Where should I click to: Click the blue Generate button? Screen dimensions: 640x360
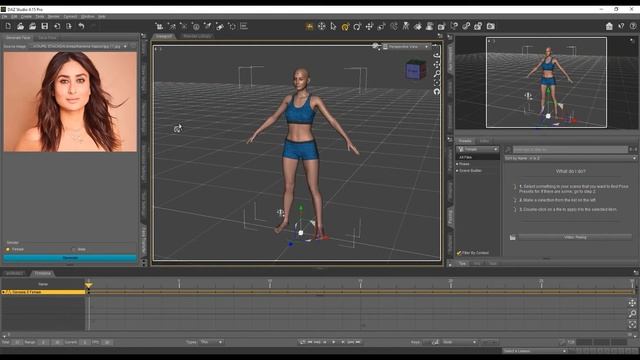point(70,258)
